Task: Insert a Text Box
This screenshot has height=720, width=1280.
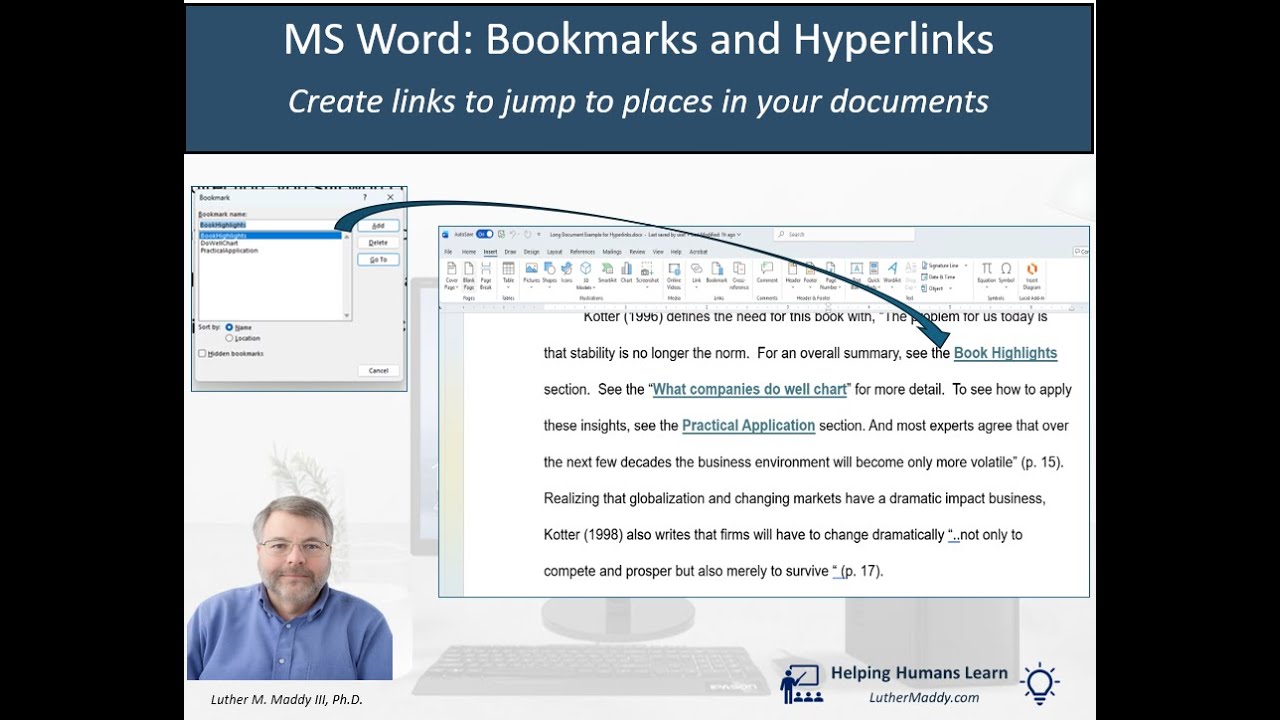Action: pos(856,275)
